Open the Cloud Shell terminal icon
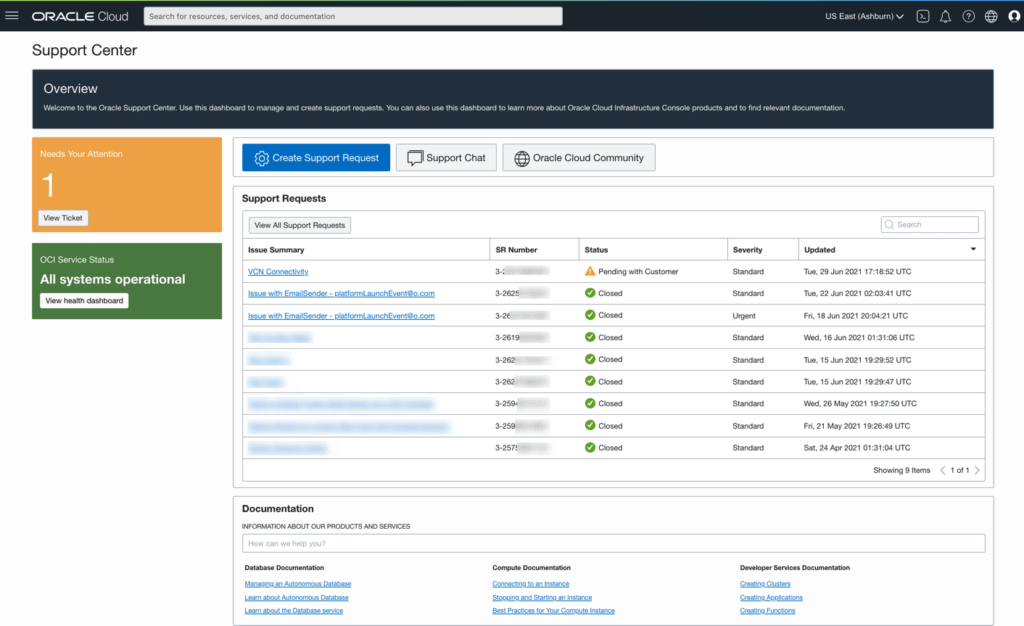Viewport: 1024px width, 626px height. pos(922,16)
